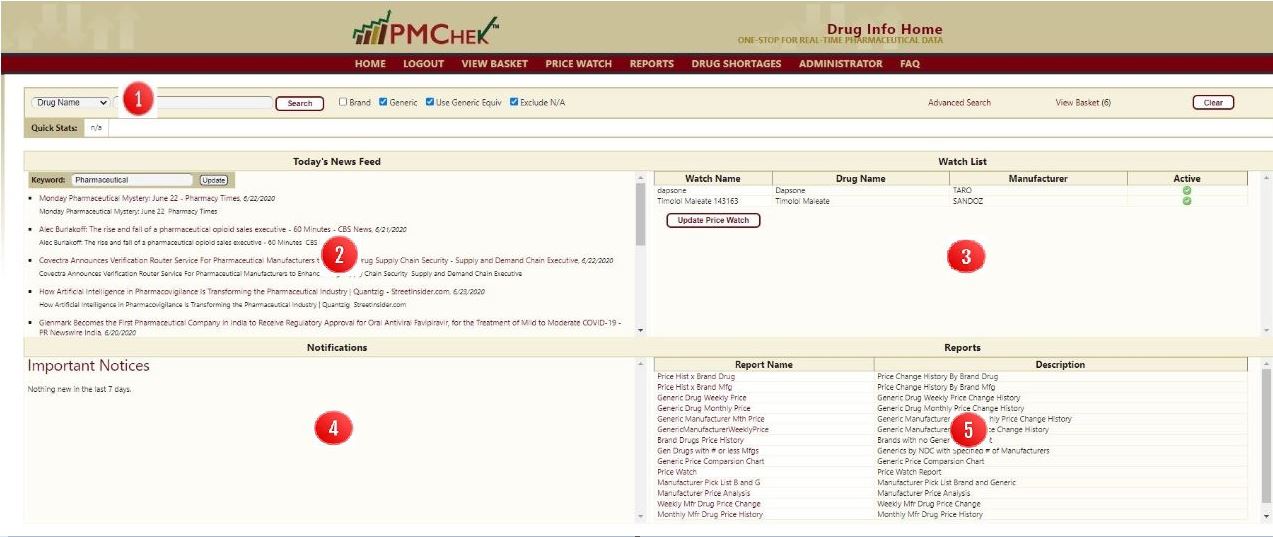Click the green Active icon for dapsone
The image size is (1273, 537).
[x=1187, y=190]
